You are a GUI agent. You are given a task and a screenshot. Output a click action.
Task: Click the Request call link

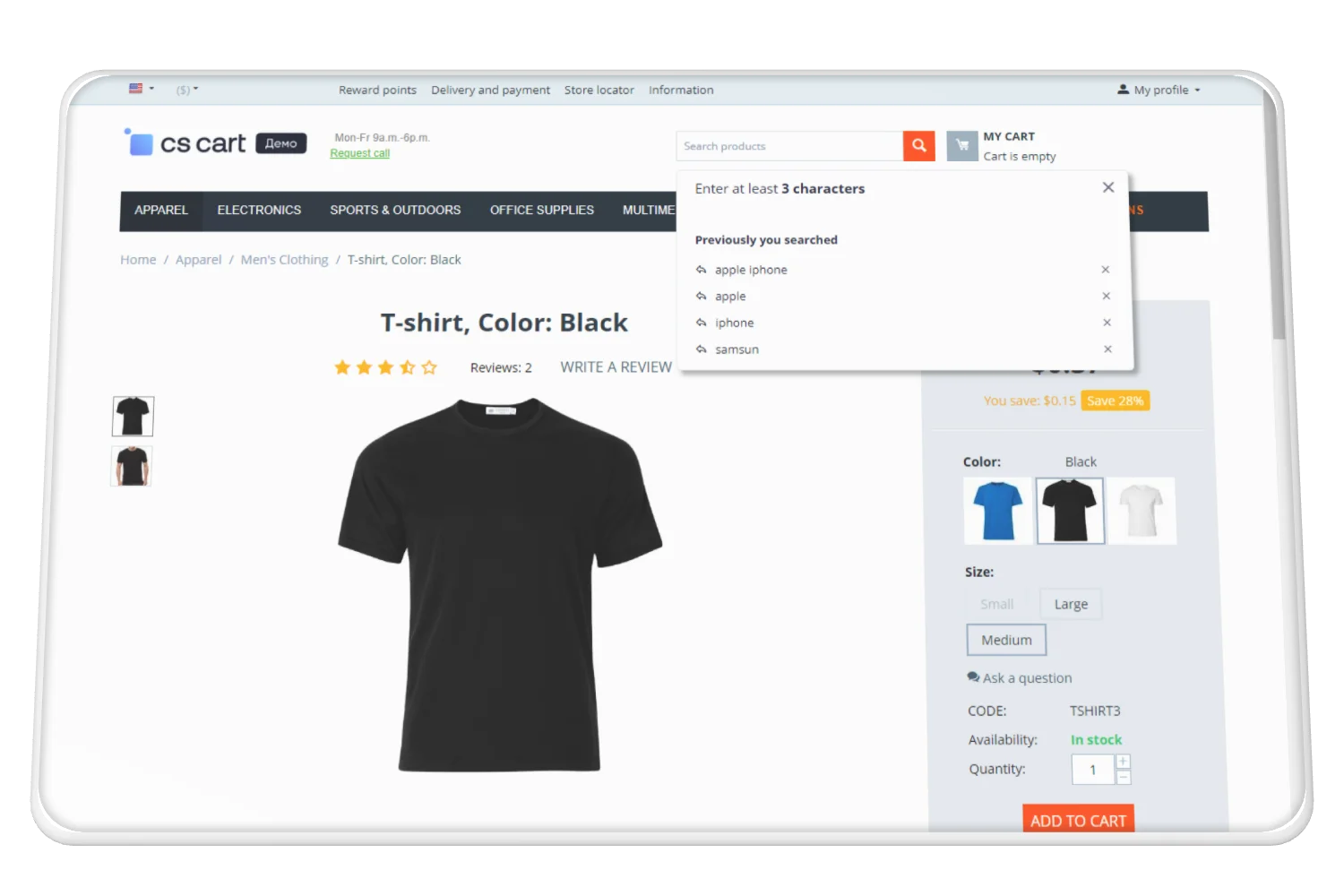click(x=360, y=153)
